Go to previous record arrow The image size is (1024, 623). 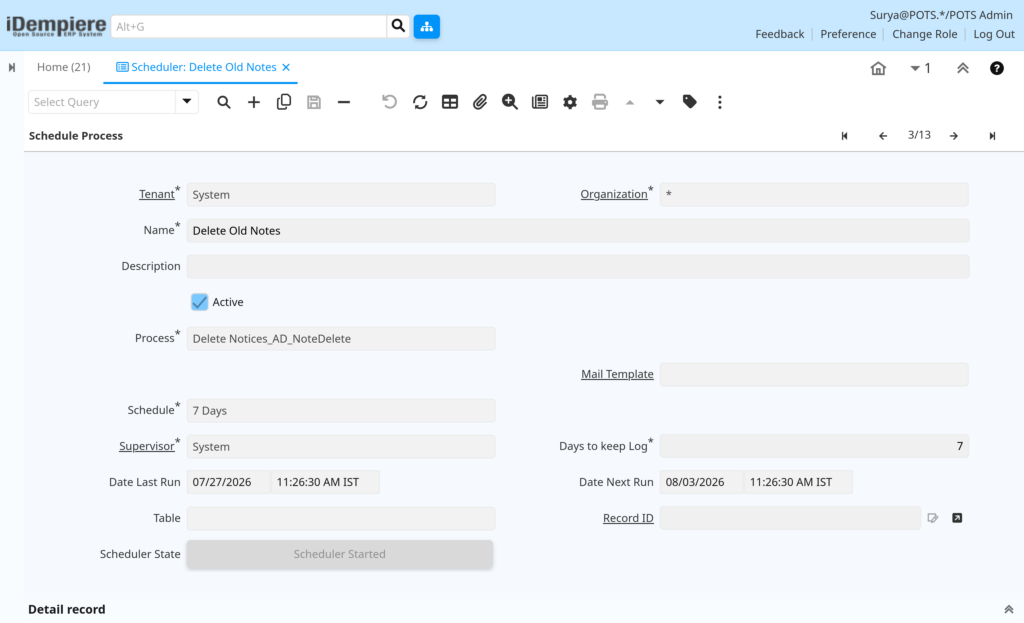883,136
